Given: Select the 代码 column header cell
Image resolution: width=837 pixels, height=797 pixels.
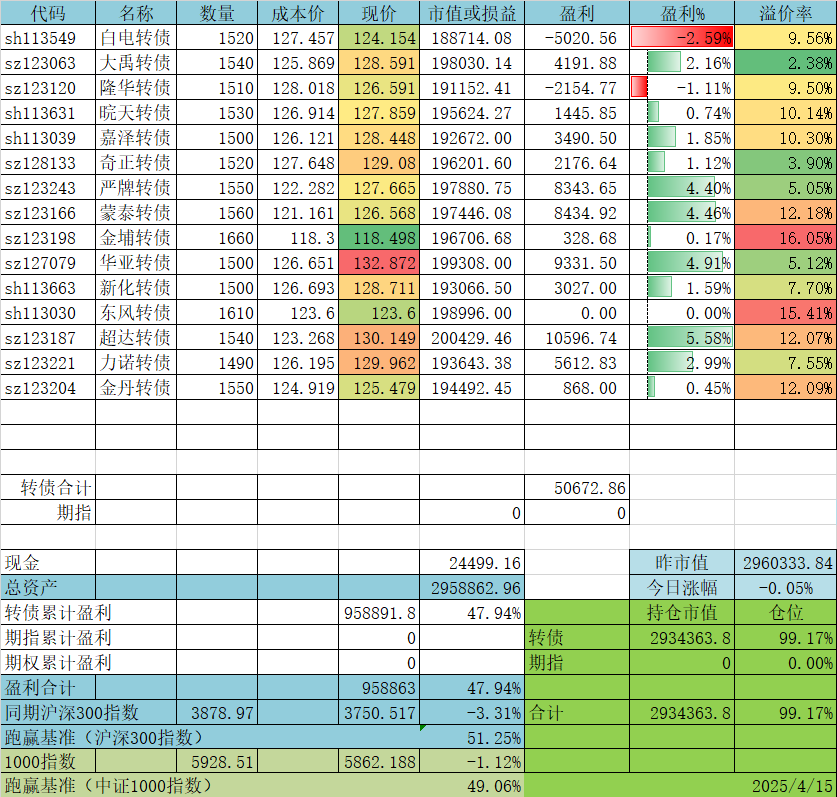Looking at the screenshot, I should 48,13.
